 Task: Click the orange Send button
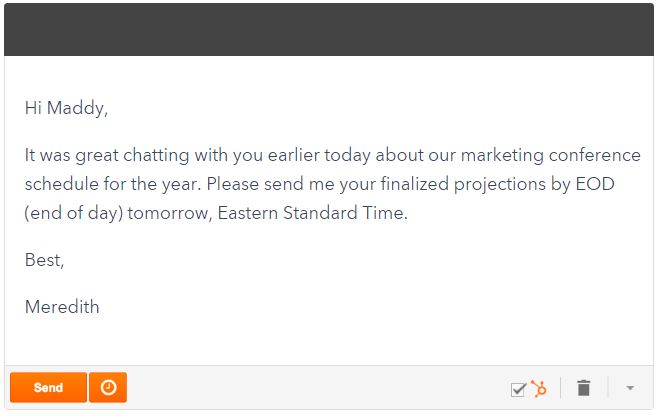[x=48, y=388]
